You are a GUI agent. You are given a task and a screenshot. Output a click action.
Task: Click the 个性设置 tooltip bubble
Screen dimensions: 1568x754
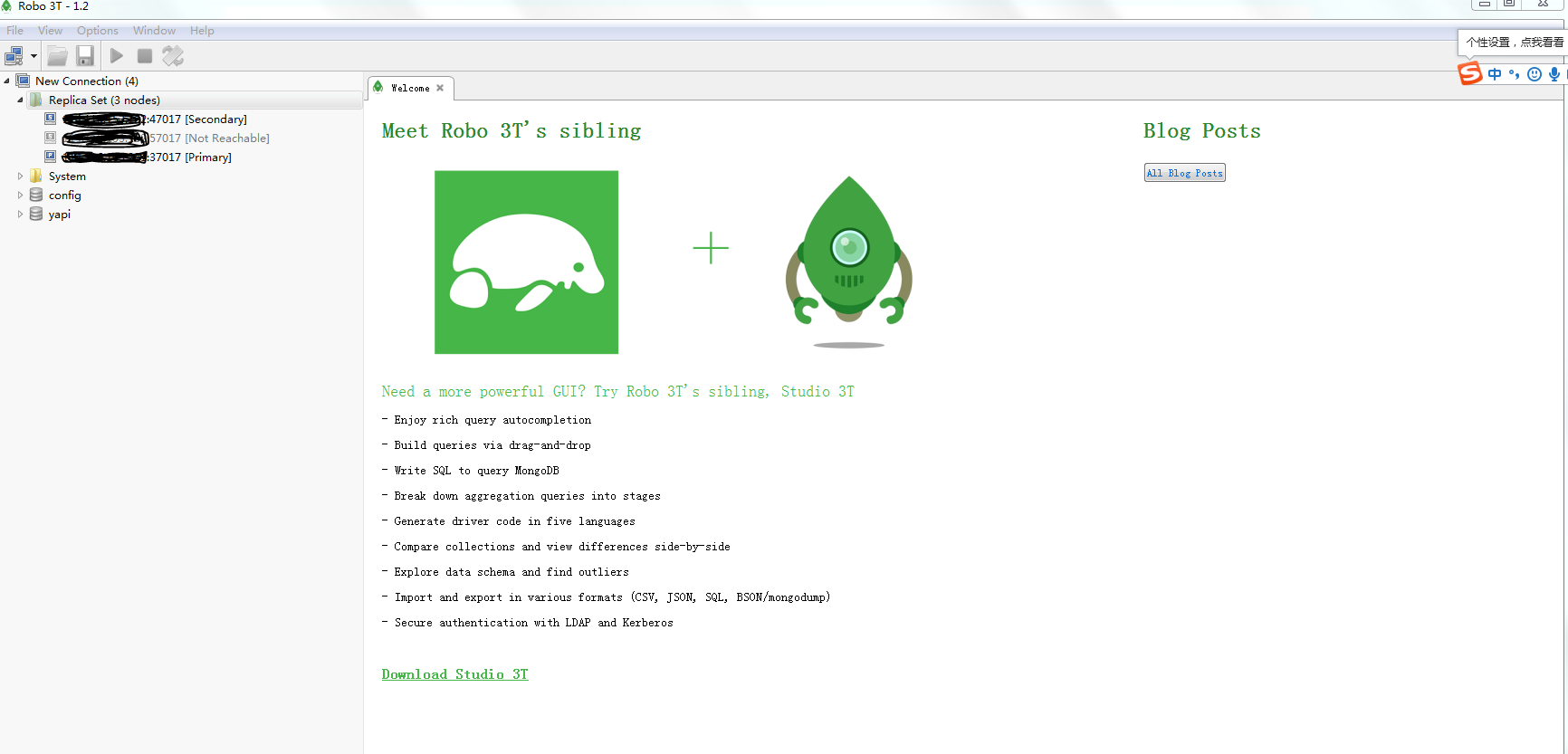tap(1514, 43)
